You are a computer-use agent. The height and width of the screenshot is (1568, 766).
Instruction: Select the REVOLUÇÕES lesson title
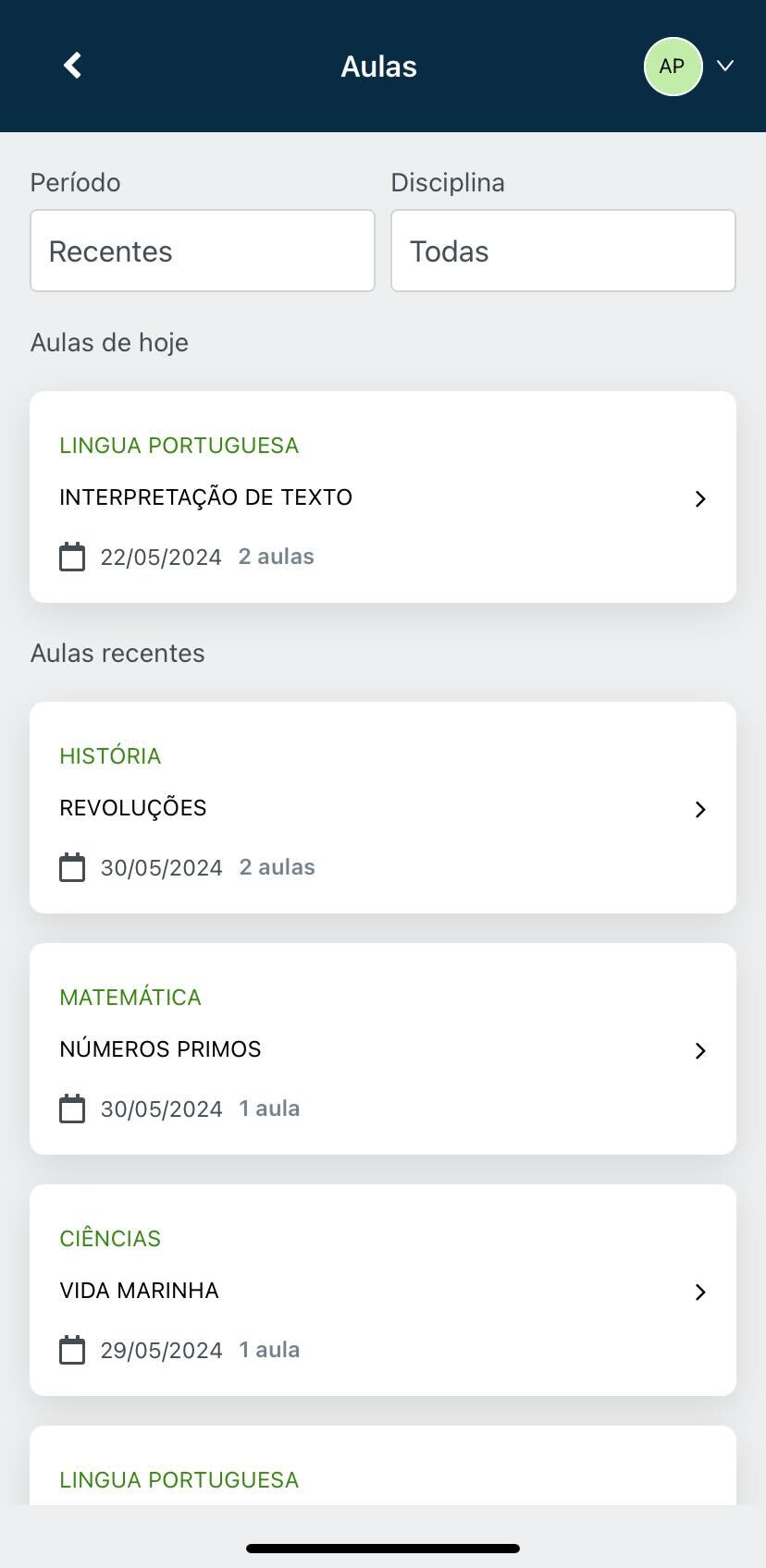(133, 808)
